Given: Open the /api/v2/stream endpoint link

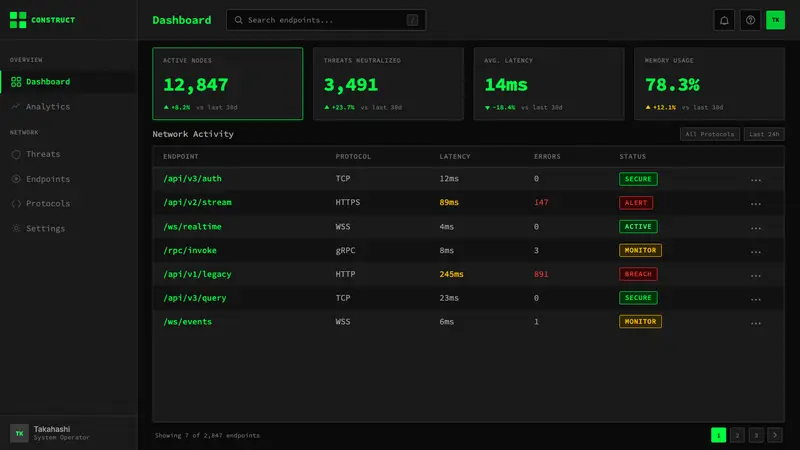Looking at the screenshot, I should click(197, 203).
